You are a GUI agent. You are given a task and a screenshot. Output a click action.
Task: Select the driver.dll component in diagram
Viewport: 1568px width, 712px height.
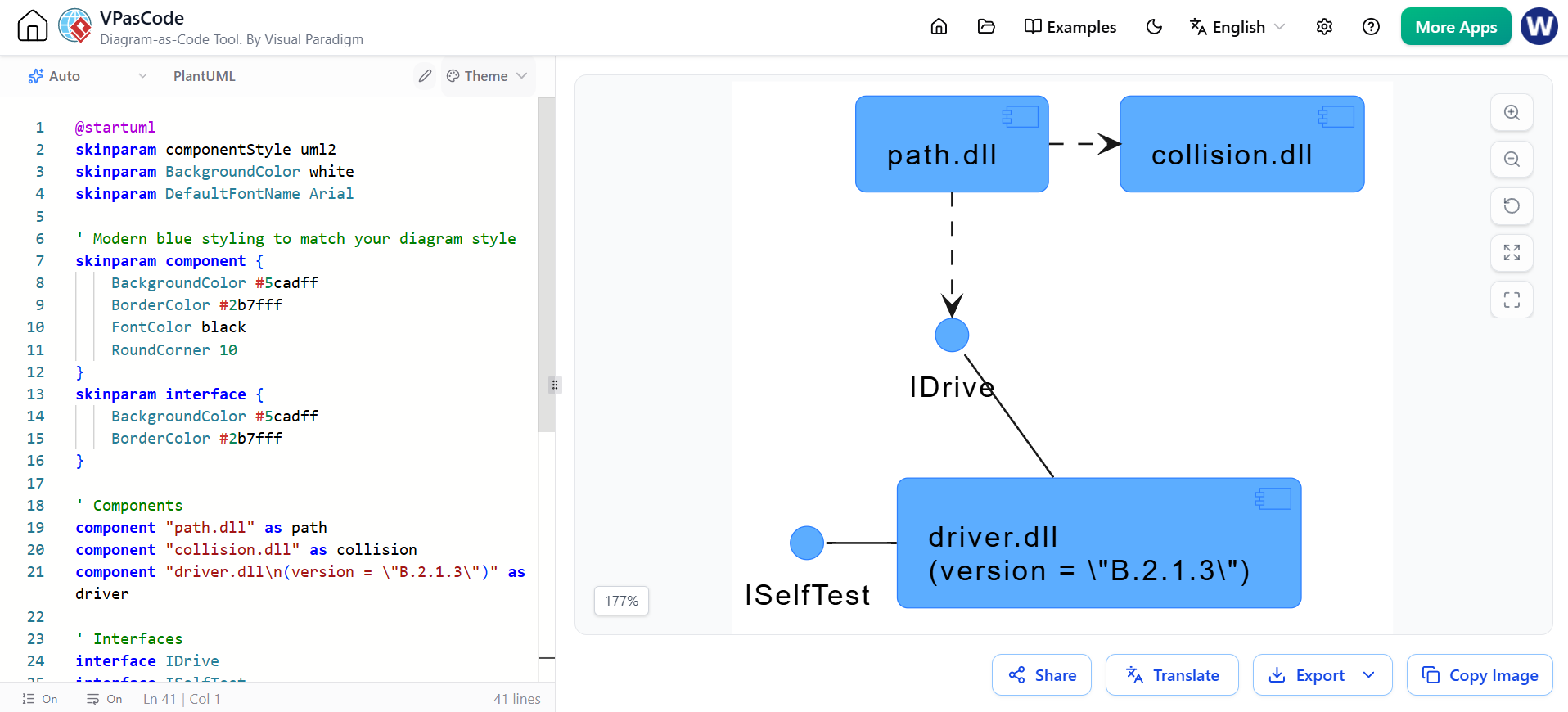point(1099,543)
